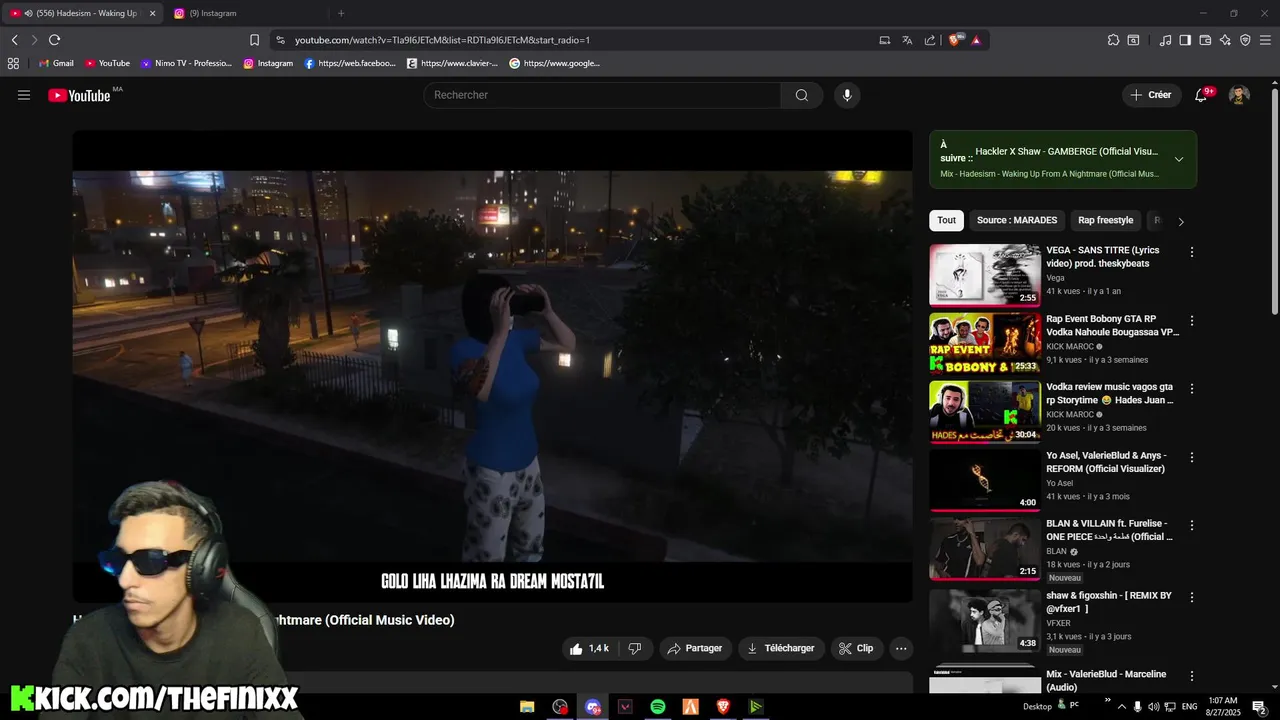Open options for Yo Asel REFORM video

point(1191,457)
